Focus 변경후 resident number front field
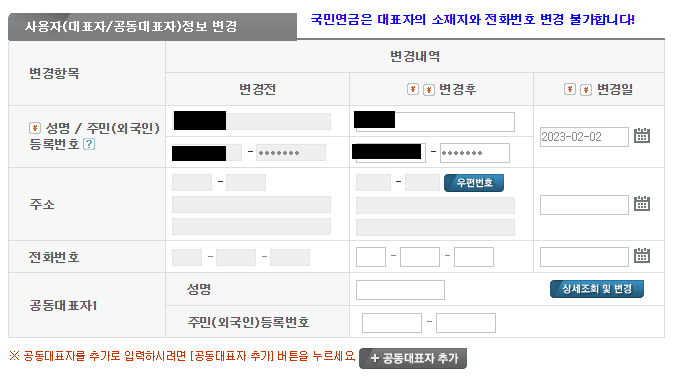The height and width of the screenshot is (379, 680). (x=390, y=153)
